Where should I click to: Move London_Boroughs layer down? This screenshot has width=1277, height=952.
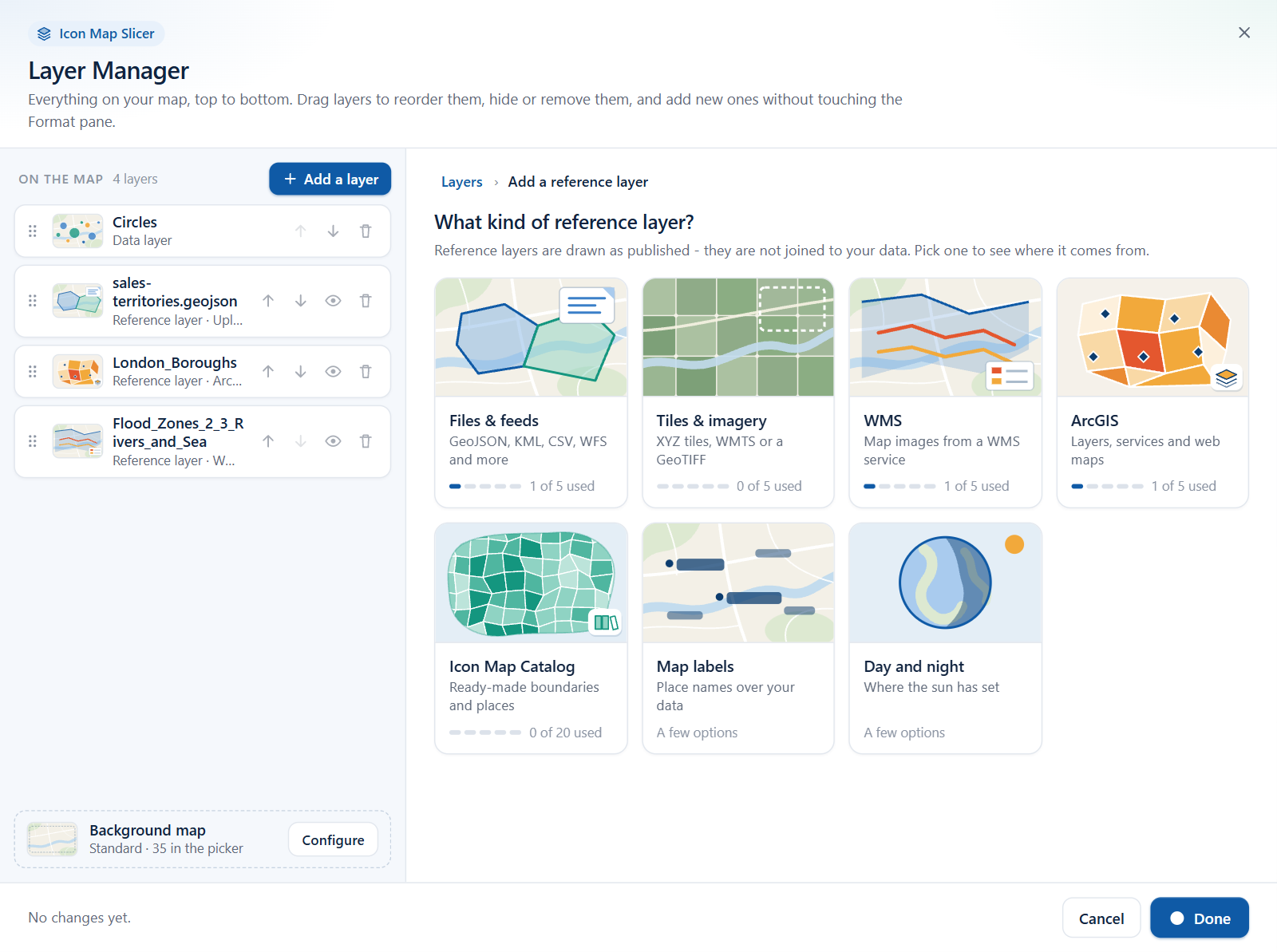pos(301,372)
